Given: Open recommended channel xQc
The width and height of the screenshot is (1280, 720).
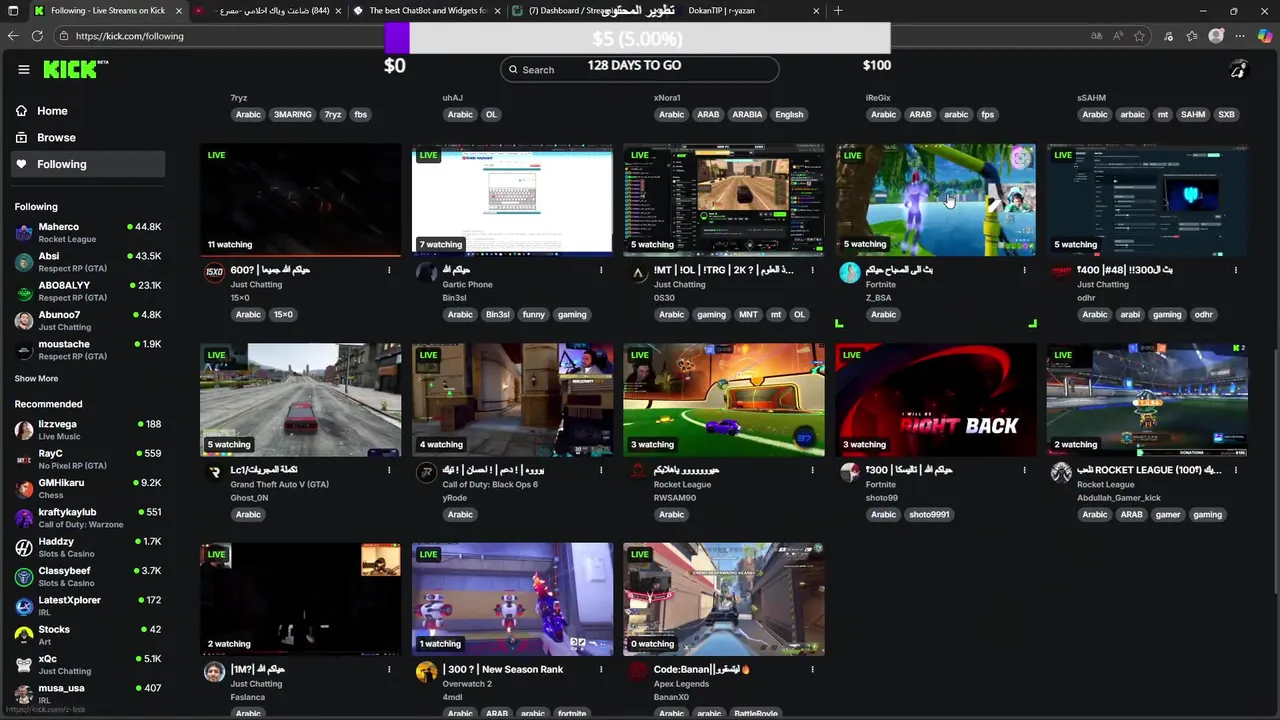Looking at the screenshot, I should point(88,665).
